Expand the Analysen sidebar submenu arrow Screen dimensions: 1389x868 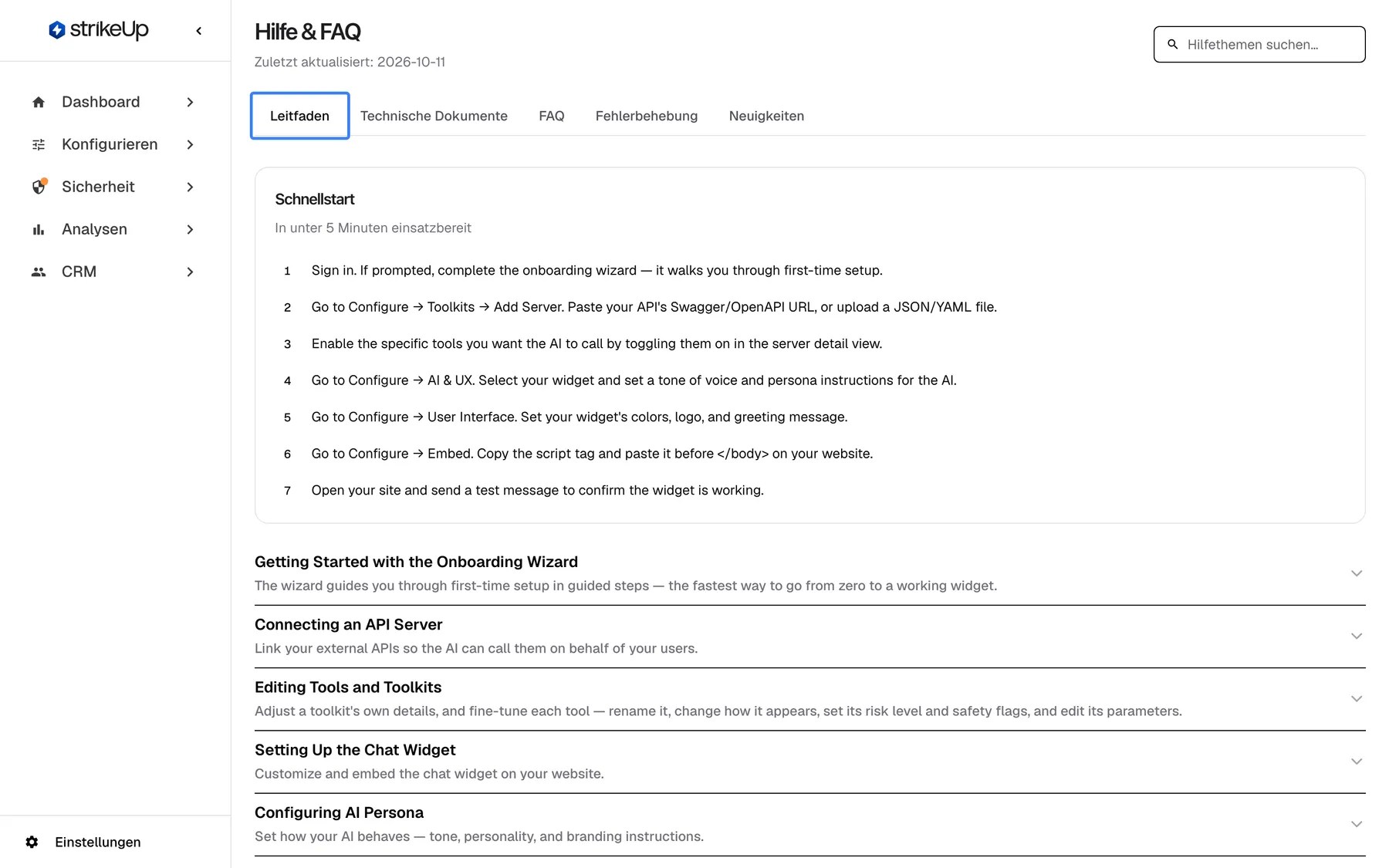pos(190,229)
